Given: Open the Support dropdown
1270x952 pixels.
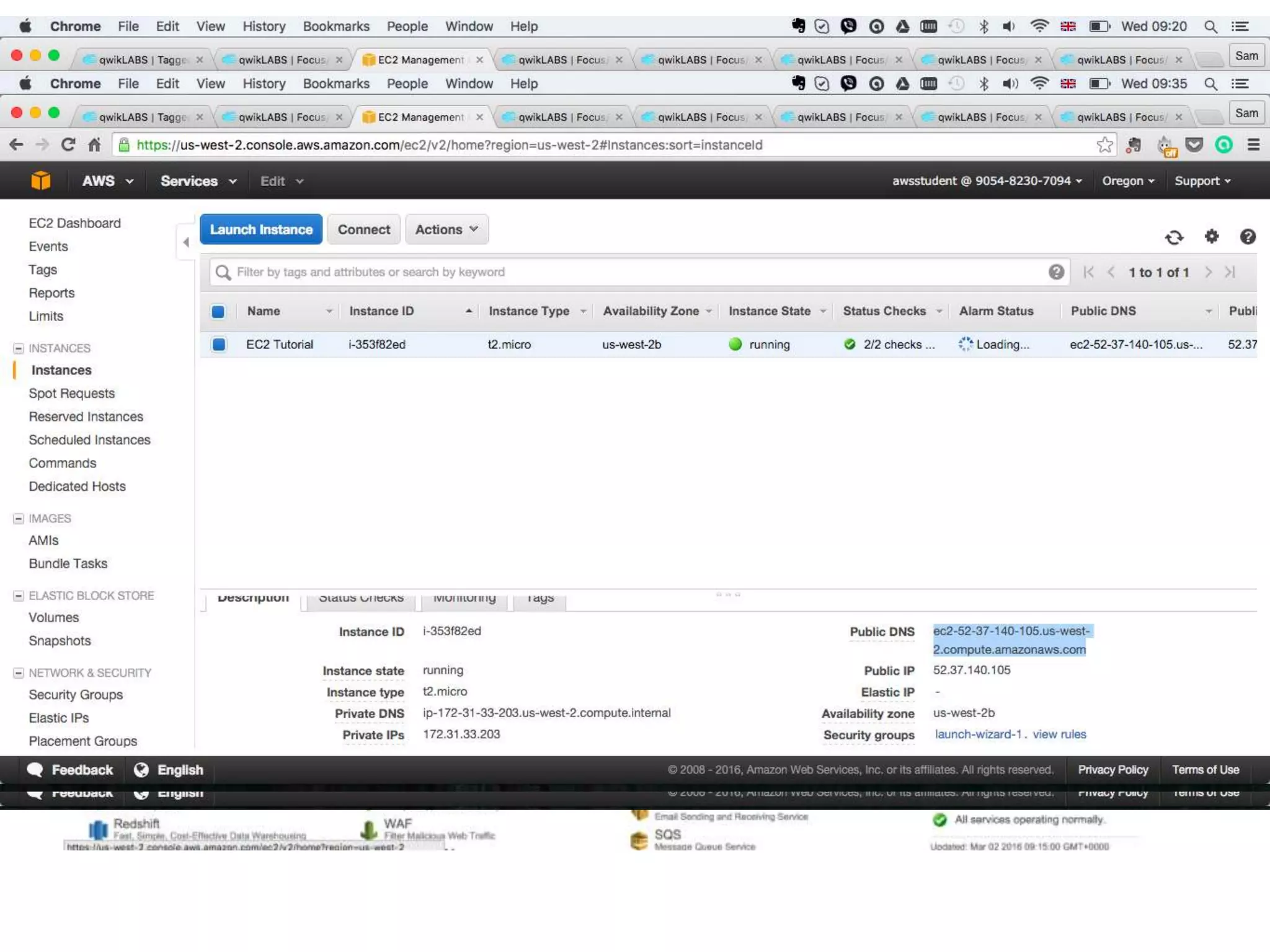Looking at the screenshot, I should (1202, 181).
